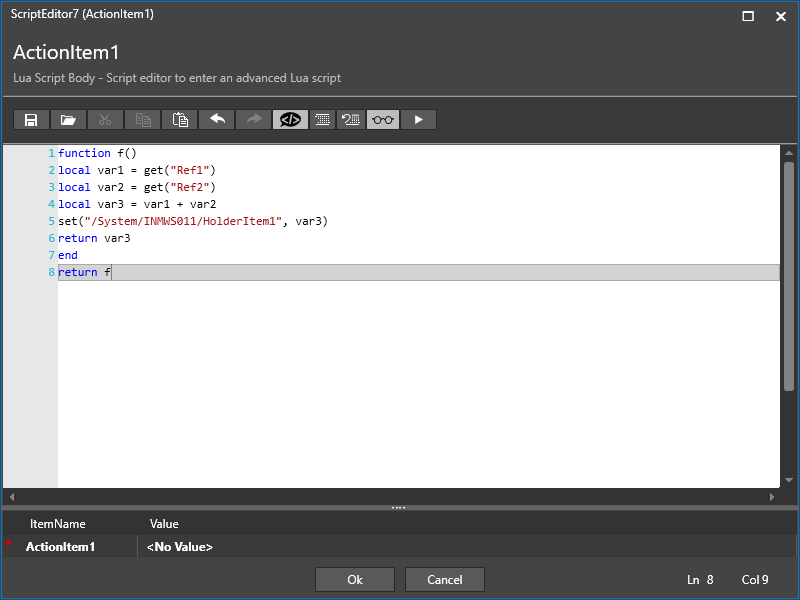The width and height of the screenshot is (800, 600).
Task: Activate the numbered-lines toolbar tool
Action: [x=350, y=119]
